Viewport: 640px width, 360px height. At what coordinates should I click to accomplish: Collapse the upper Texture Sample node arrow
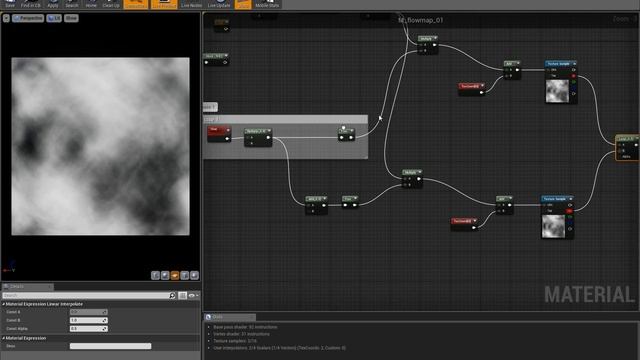click(574, 64)
